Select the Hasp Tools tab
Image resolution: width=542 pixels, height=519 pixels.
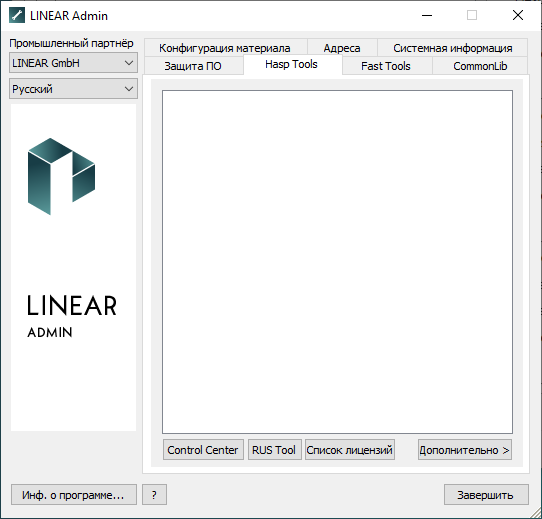[x=292, y=64]
